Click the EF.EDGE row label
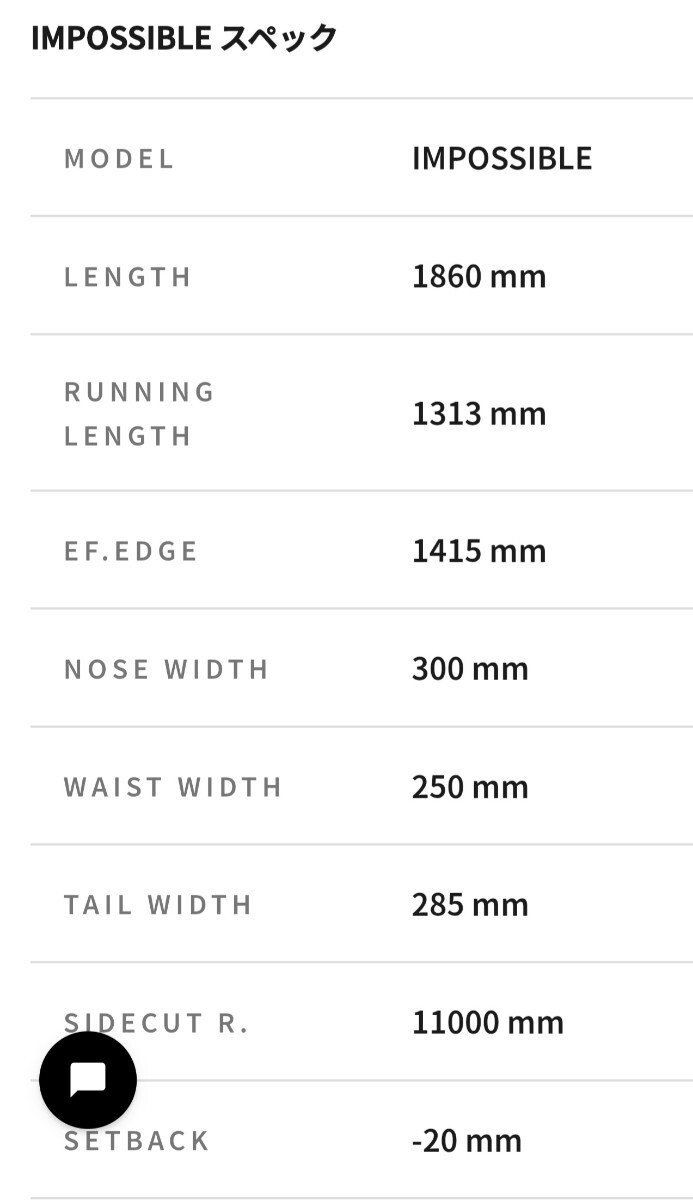693x1200 pixels. tap(131, 551)
